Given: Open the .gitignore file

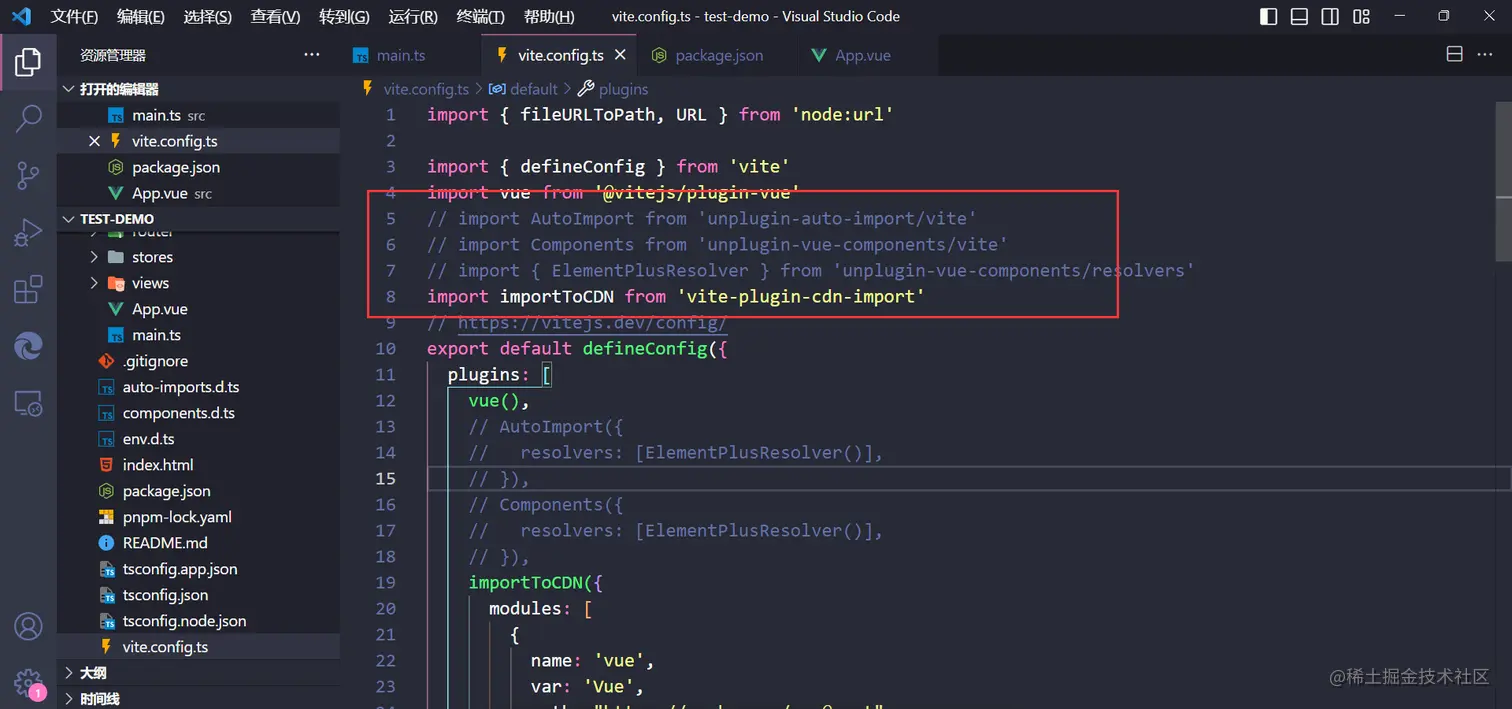Looking at the screenshot, I should [199, 361].
